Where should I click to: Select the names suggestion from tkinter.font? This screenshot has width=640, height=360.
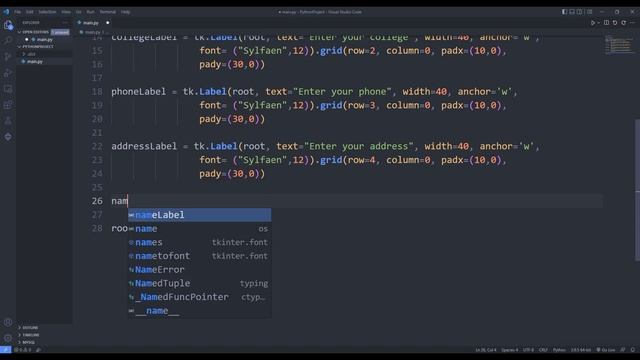200,242
